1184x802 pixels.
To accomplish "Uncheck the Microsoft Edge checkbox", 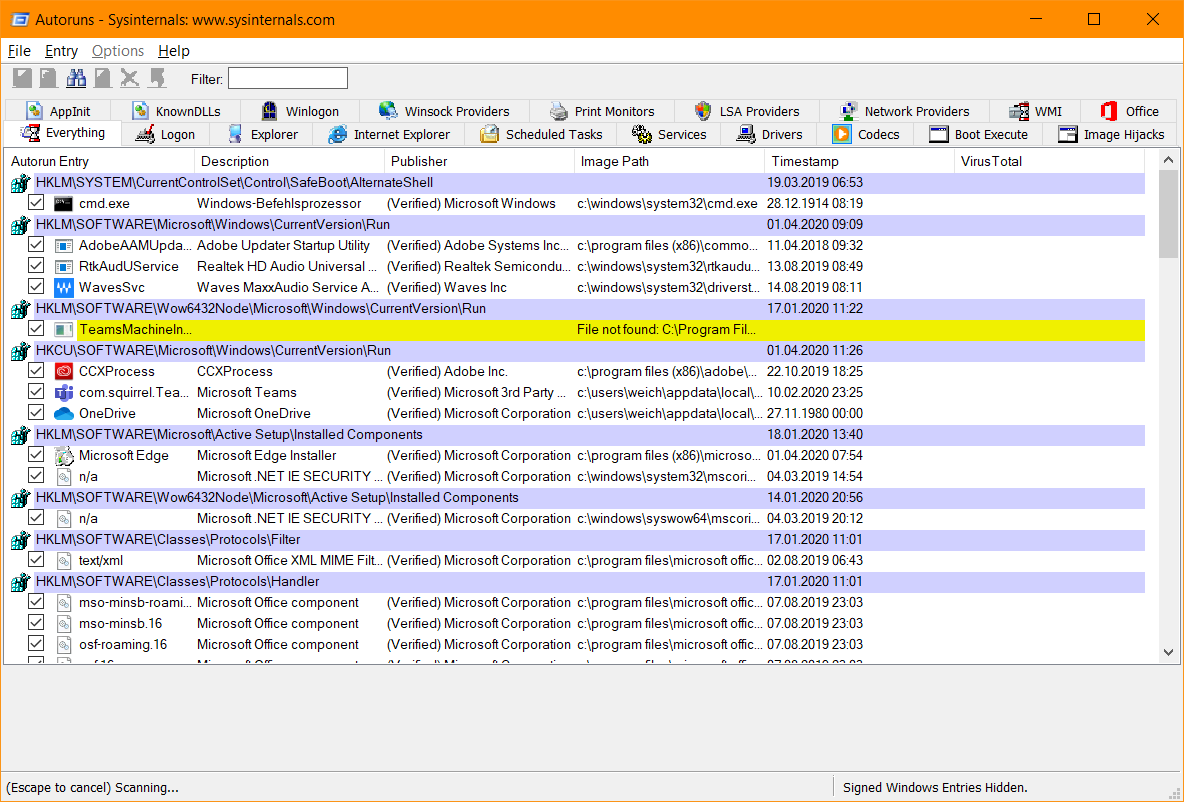I will coord(35,455).
